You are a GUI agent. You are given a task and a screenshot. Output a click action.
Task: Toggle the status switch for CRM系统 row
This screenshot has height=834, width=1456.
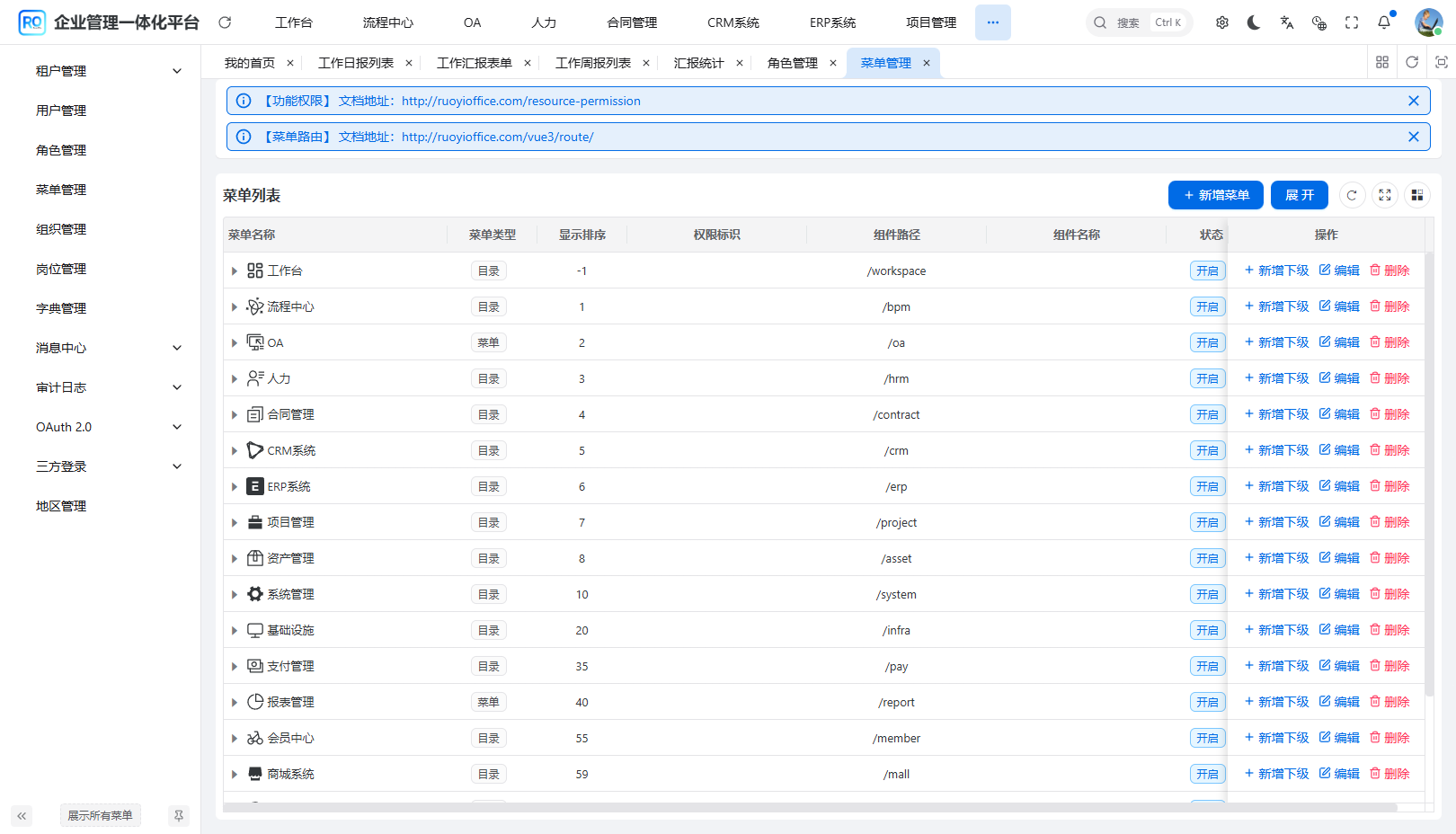pyautogui.click(x=1208, y=449)
